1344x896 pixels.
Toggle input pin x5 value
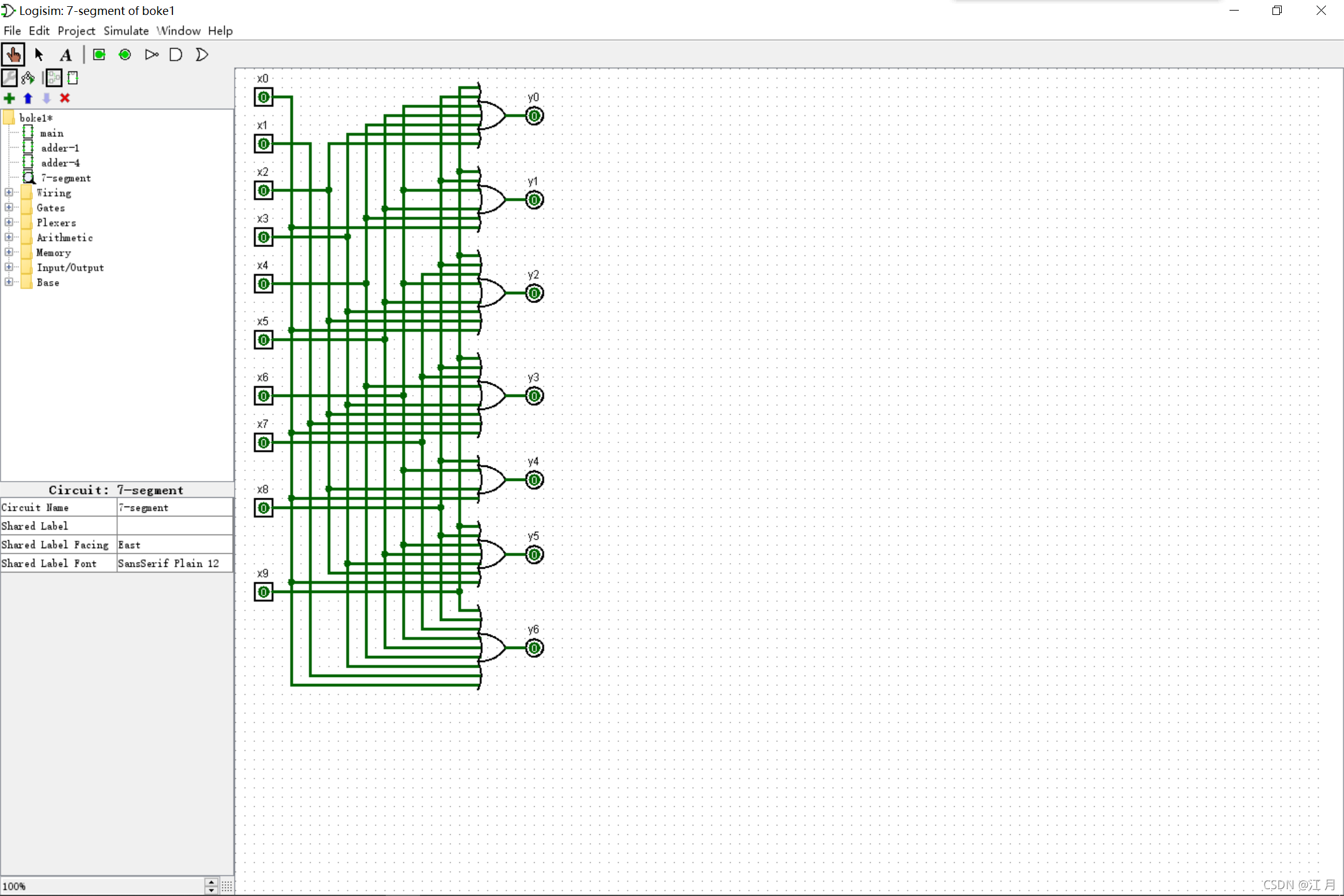click(264, 340)
